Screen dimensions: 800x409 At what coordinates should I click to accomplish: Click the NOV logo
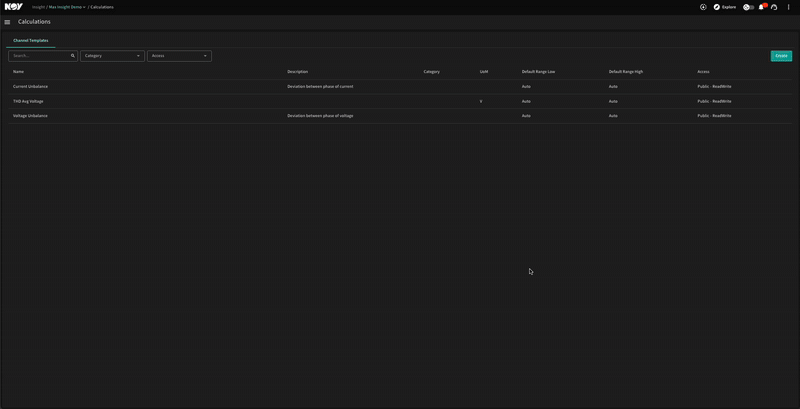tap(13, 7)
